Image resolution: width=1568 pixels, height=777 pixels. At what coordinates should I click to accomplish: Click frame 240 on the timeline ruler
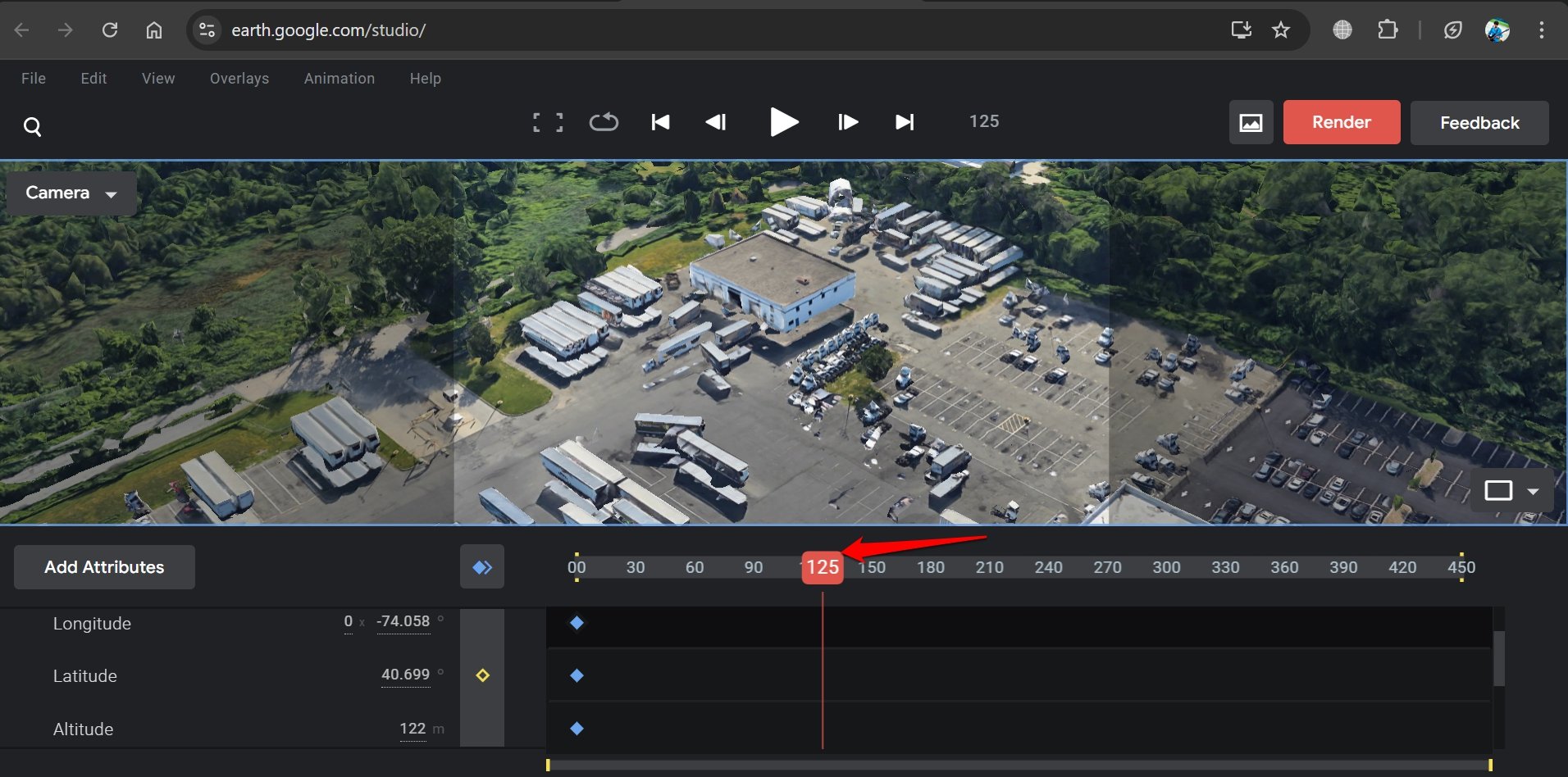coord(1048,567)
